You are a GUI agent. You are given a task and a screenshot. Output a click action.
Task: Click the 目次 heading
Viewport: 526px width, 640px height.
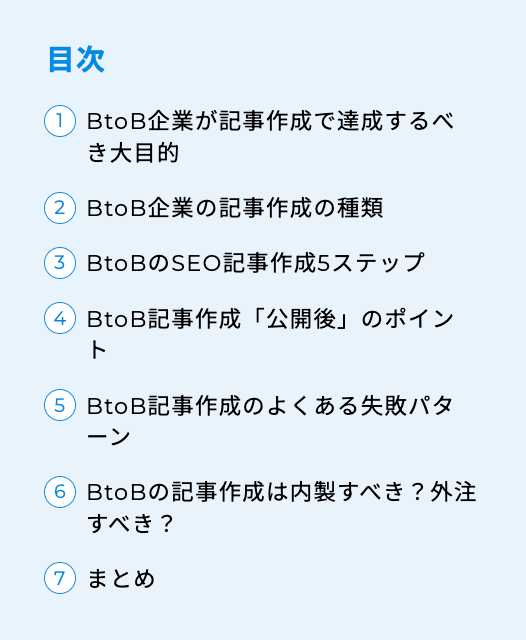coord(76,60)
